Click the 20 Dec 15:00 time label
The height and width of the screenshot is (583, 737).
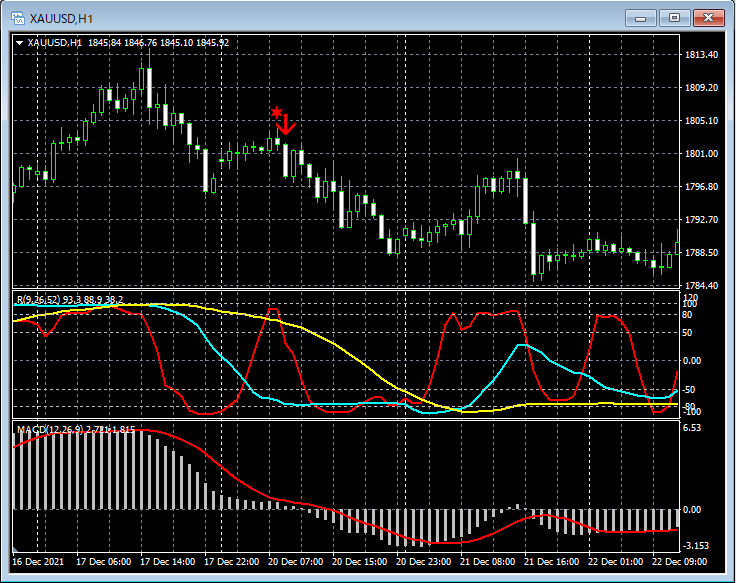pyautogui.click(x=360, y=561)
